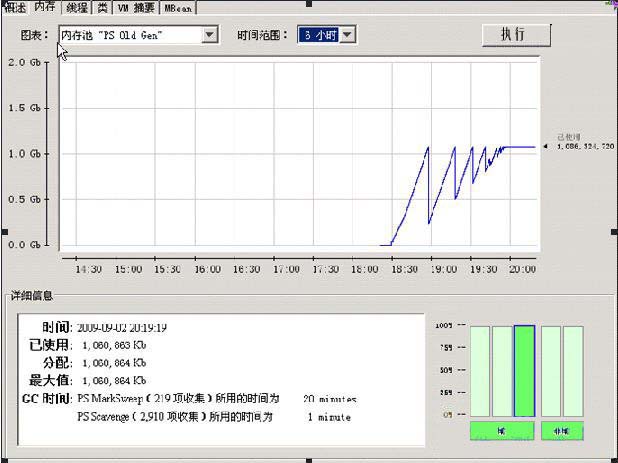The height and width of the screenshot is (463, 618).
Task: Click the 20 minutes GC duration text
Action: pyautogui.click(x=330, y=399)
